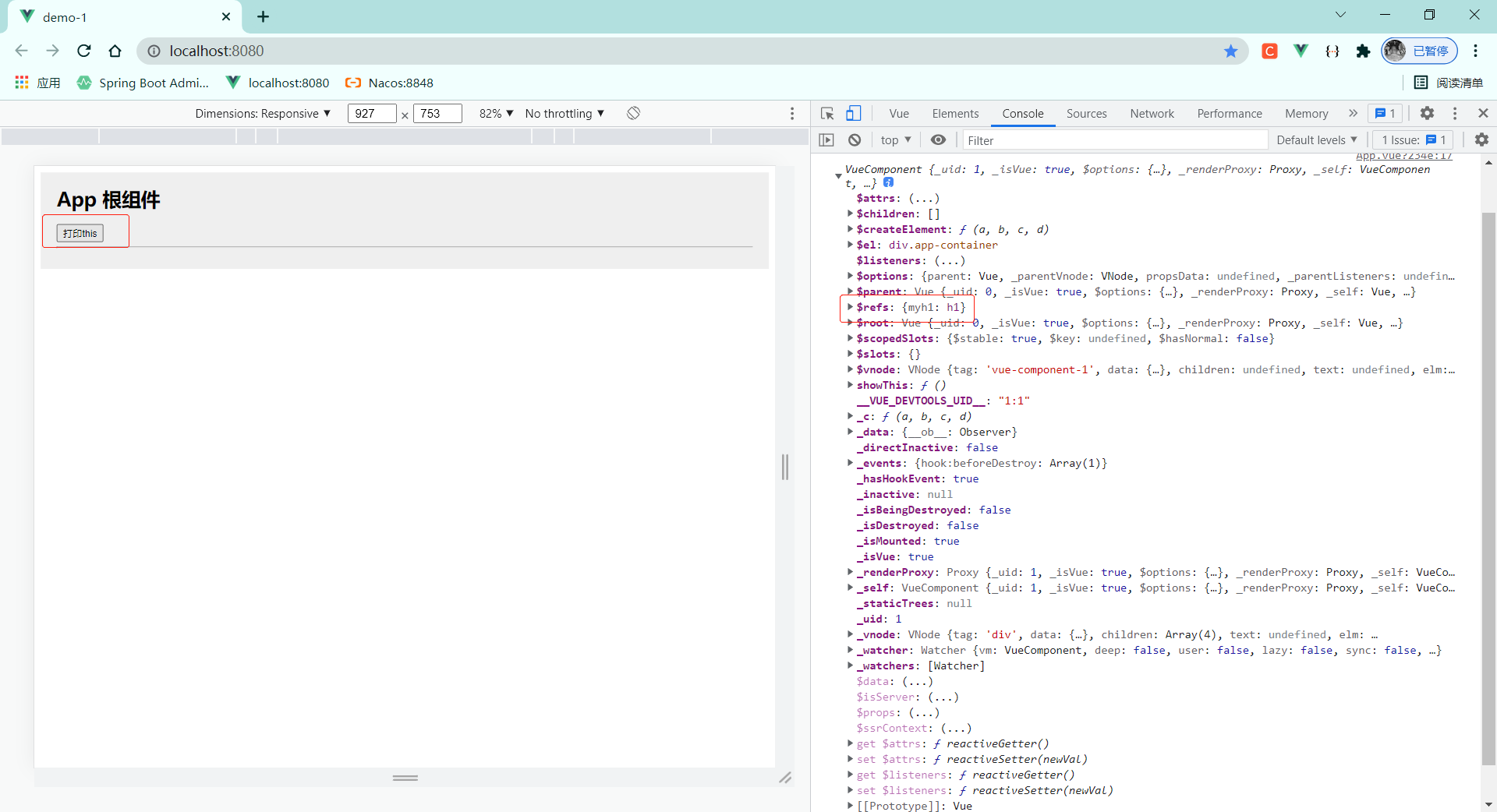1497x812 pixels.
Task: Expand the $refs property in console
Action: tap(850, 307)
